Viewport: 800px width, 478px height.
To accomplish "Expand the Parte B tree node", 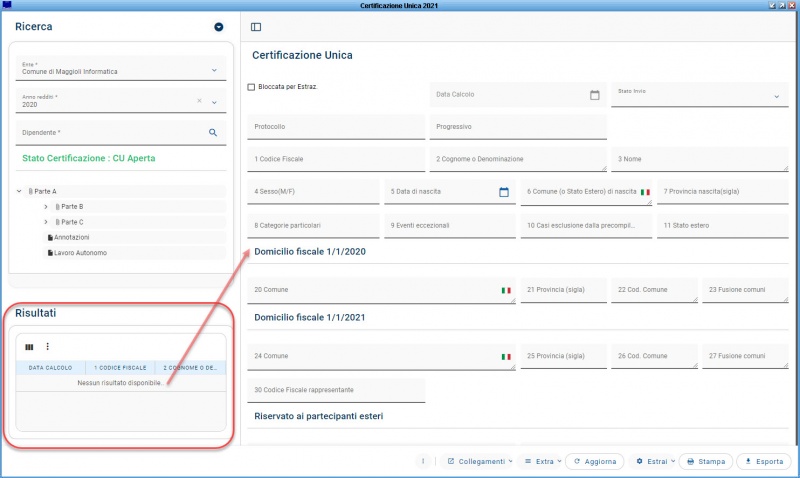I will click(x=46, y=207).
